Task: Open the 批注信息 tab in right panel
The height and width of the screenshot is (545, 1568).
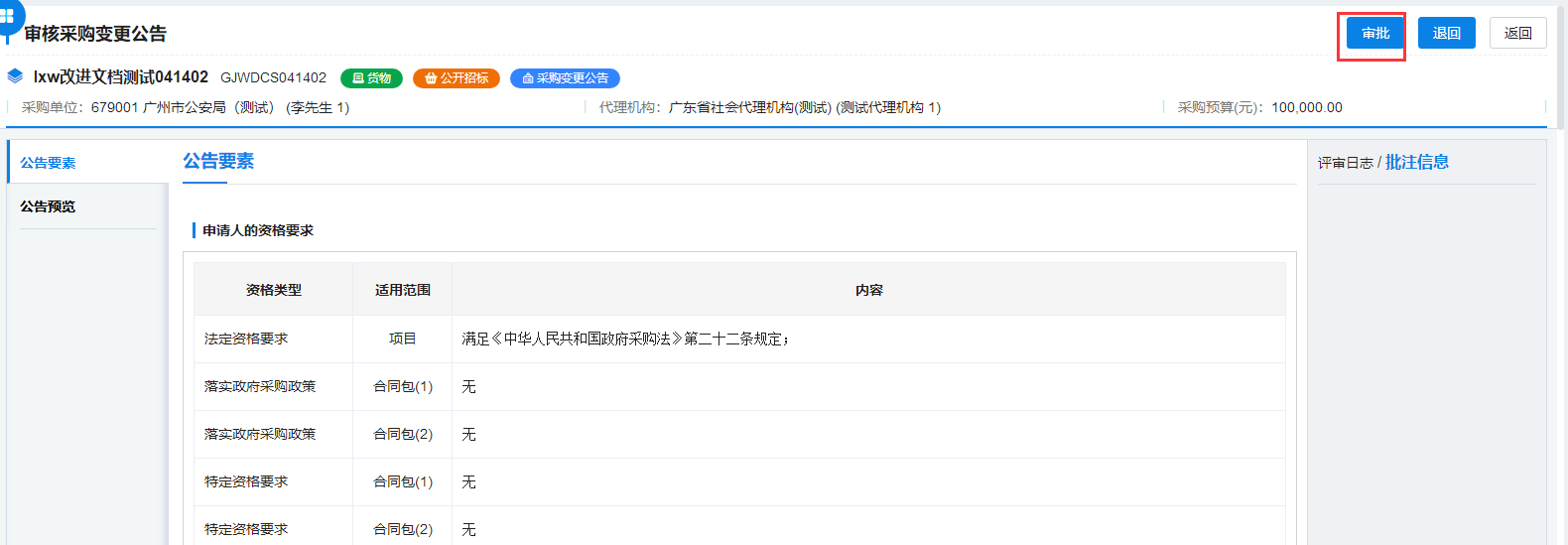Action: point(1416,162)
